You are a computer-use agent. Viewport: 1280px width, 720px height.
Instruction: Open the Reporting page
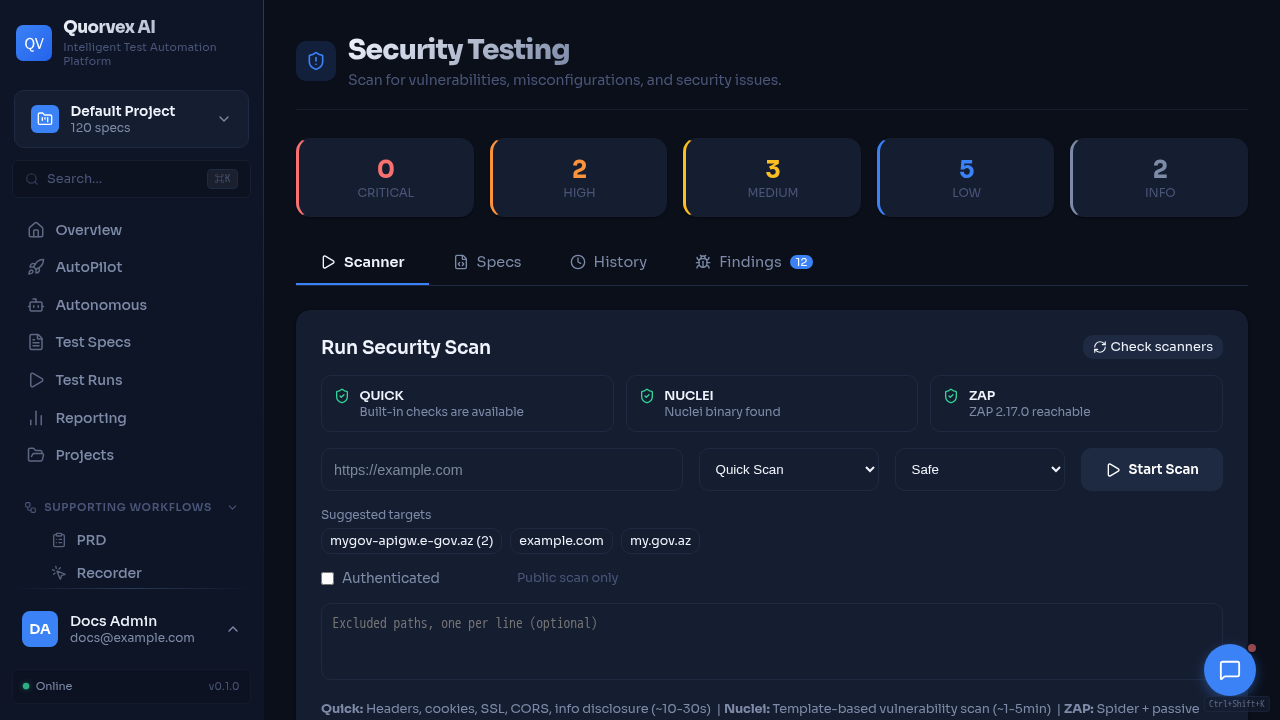pyautogui.click(x=132, y=418)
